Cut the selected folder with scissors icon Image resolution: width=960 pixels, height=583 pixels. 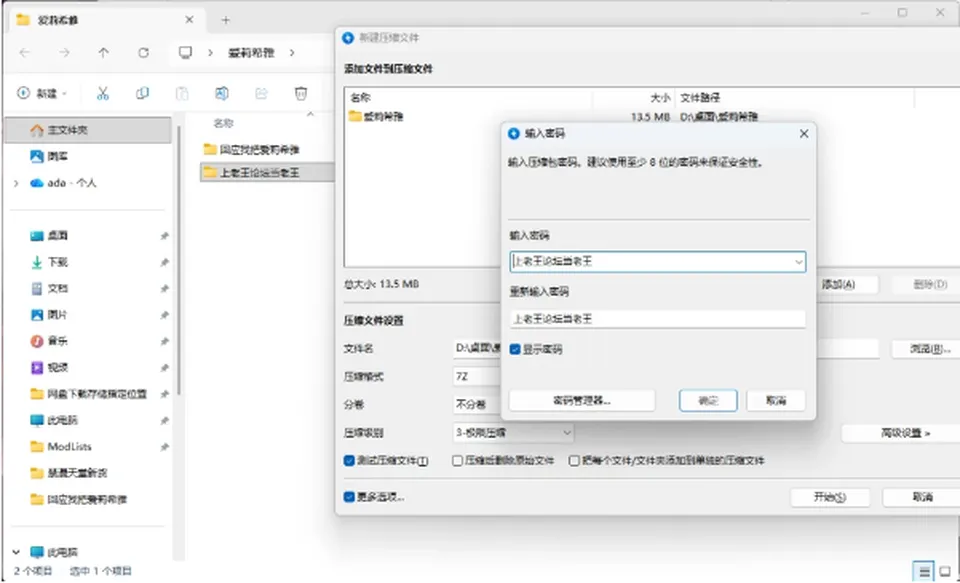pyautogui.click(x=103, y=93)
